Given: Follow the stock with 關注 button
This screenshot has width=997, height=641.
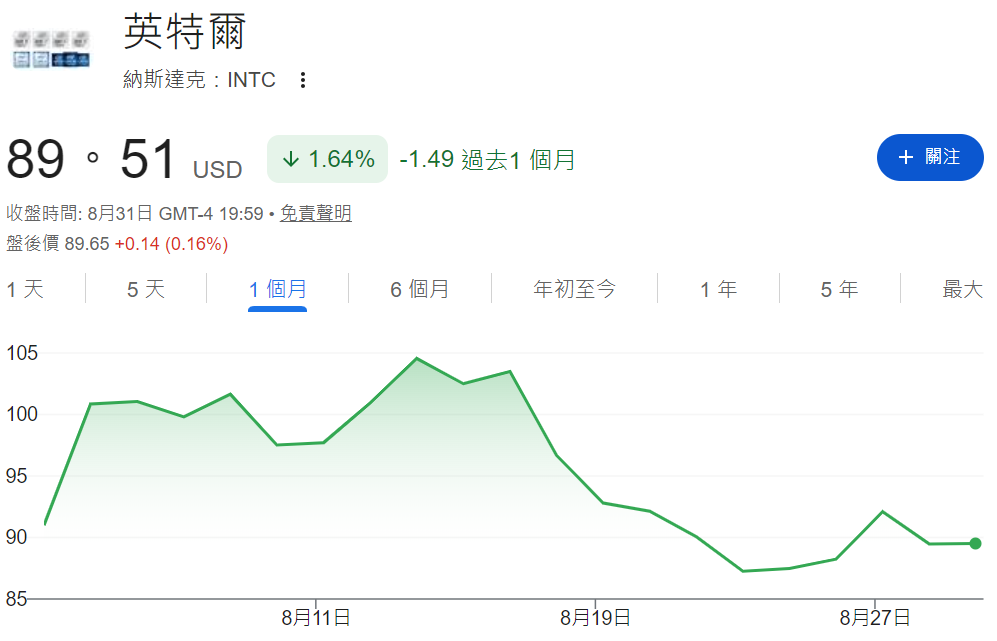Looking at the screenshot, I should tap(930, 157).
